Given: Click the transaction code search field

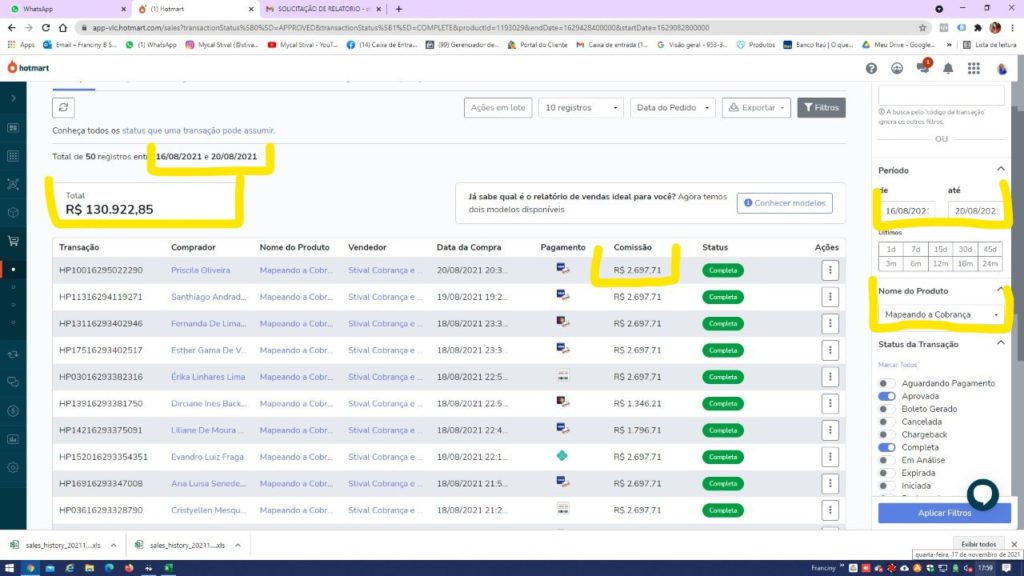Looking at the screenshot, I should point(941,95).
